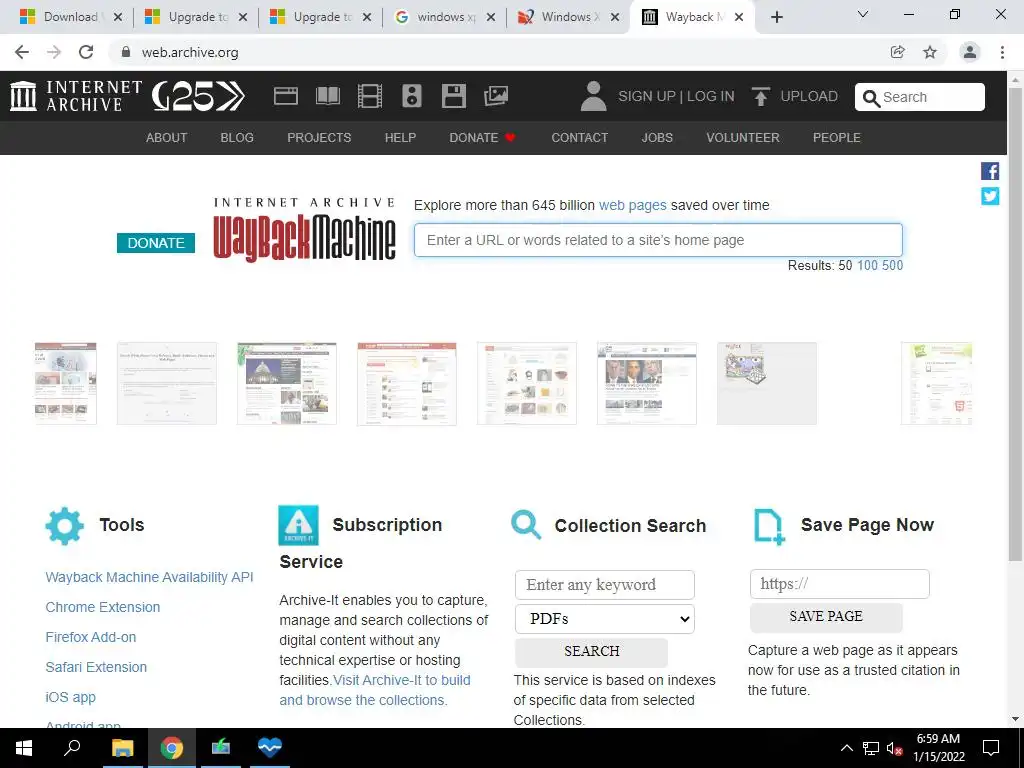Viewport: 1024px width, 768px height.
Task: Open the ABOUT menu item
Action: tap(167, 138)
